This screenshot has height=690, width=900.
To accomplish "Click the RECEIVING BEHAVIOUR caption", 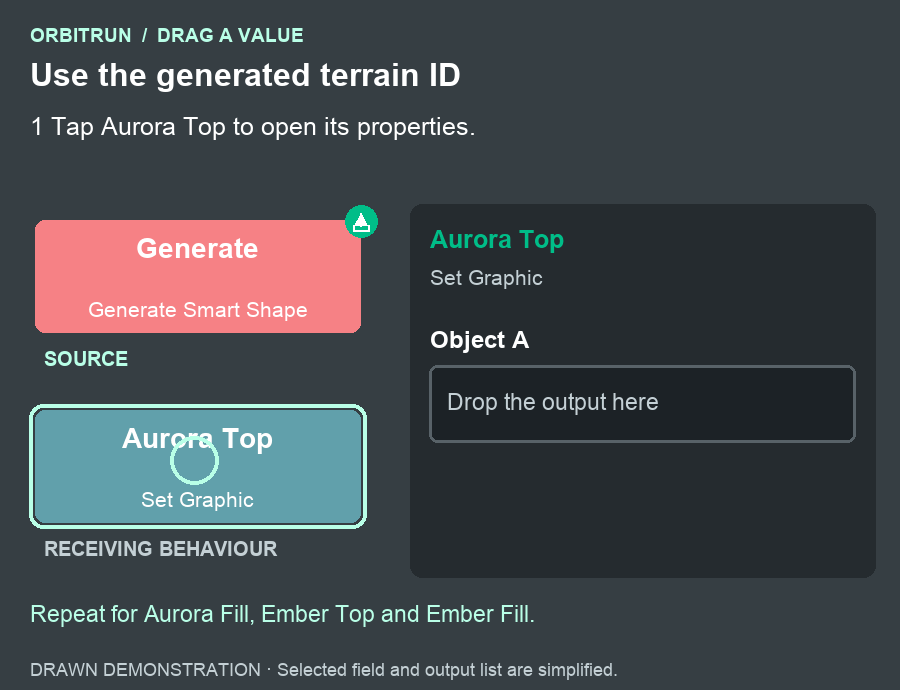I will [x=161, y=549].
